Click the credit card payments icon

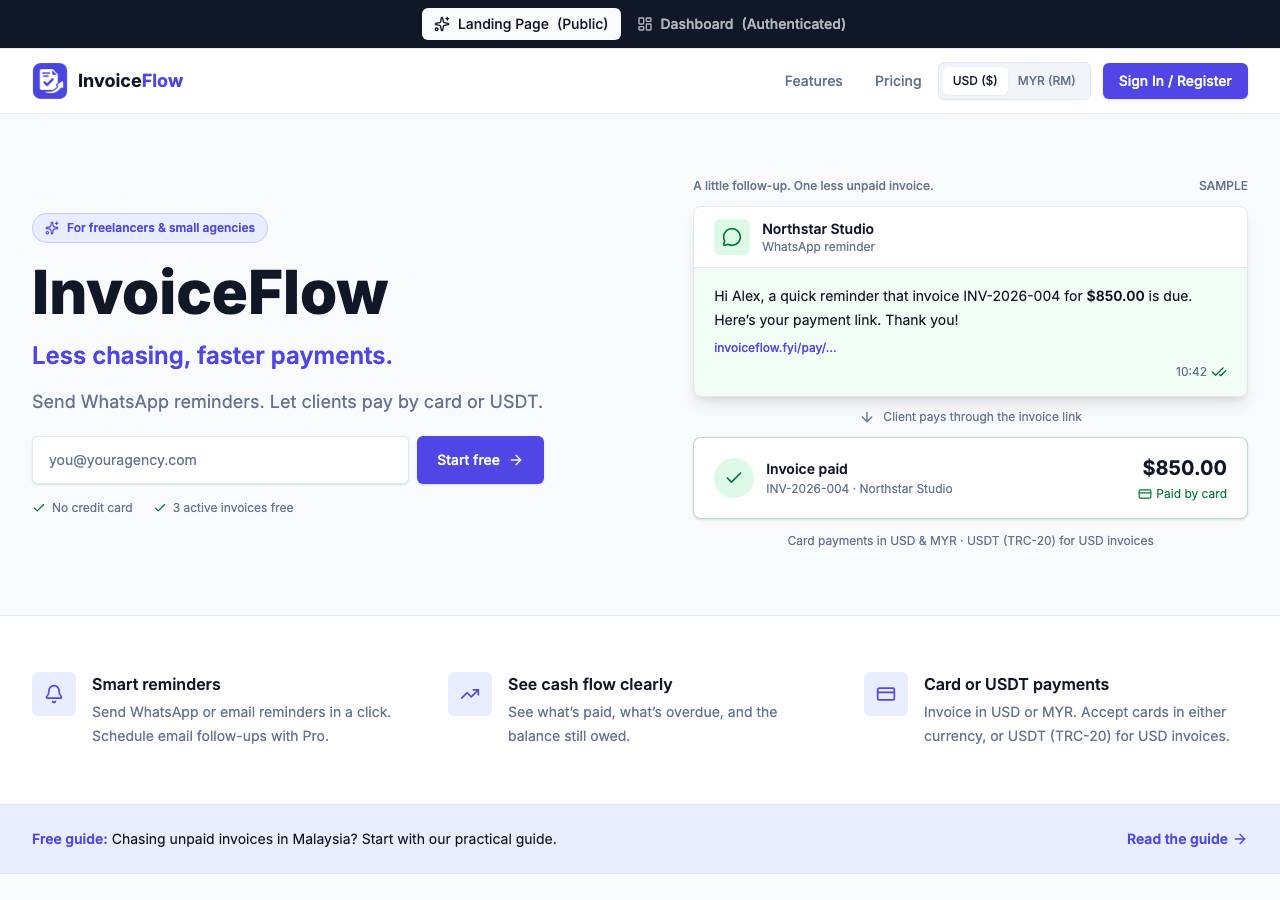886,694
